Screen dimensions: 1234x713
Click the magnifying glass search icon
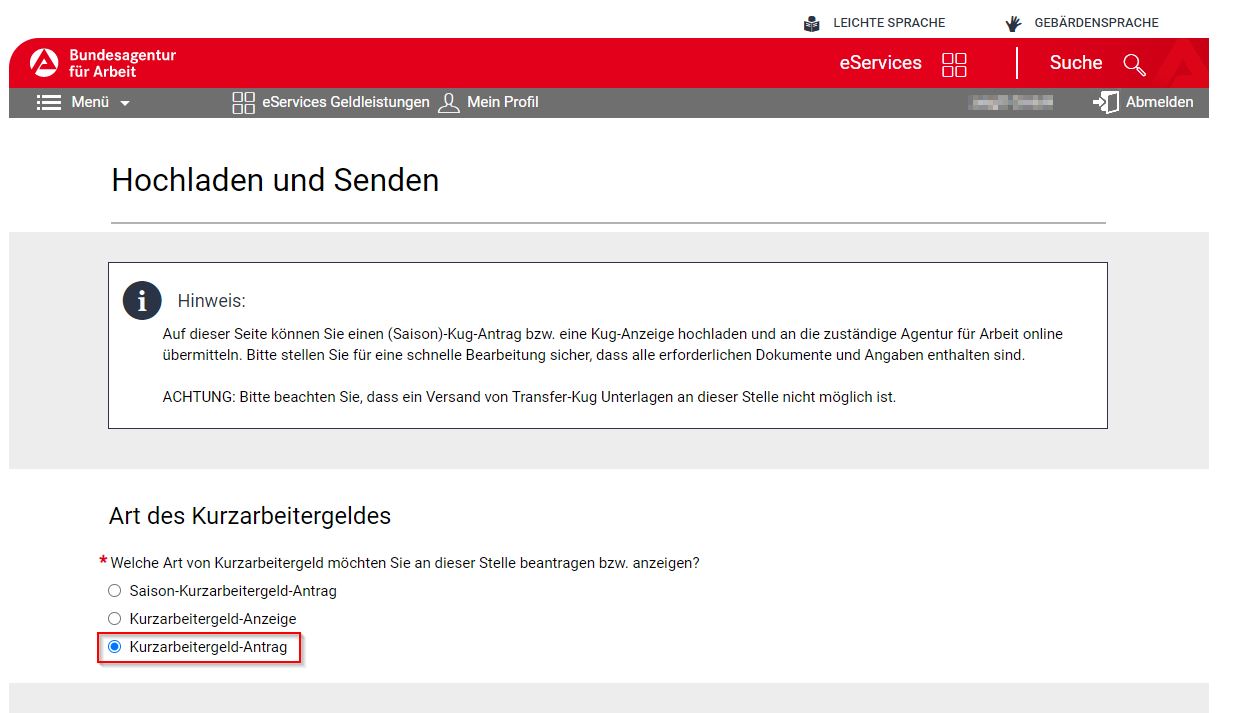[x=1134, y=64]
